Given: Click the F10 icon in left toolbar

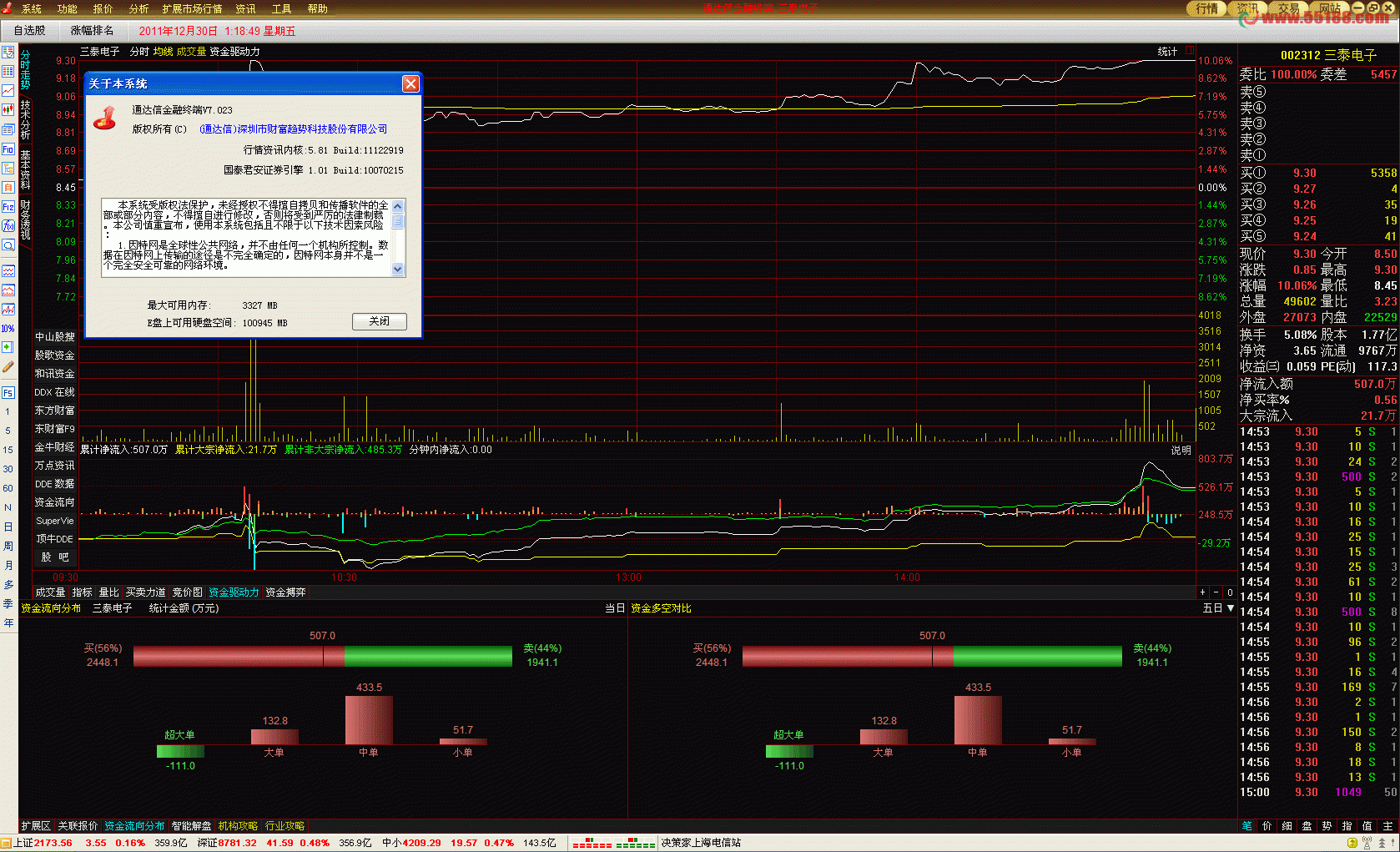Looking at the screenshot, I should (x=8, y=149).
